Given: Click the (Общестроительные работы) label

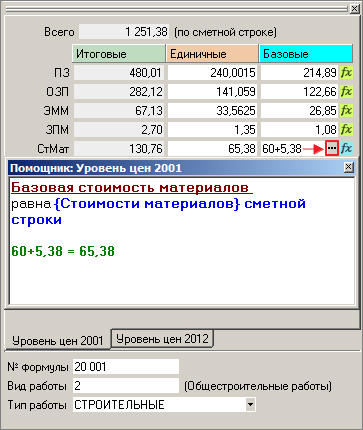Looking at the screenshot, I should pos(258,386).
